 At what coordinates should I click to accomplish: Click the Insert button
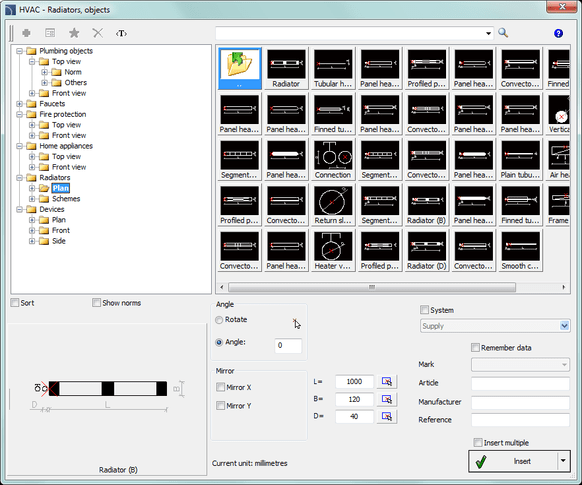(x=513, y=461)
